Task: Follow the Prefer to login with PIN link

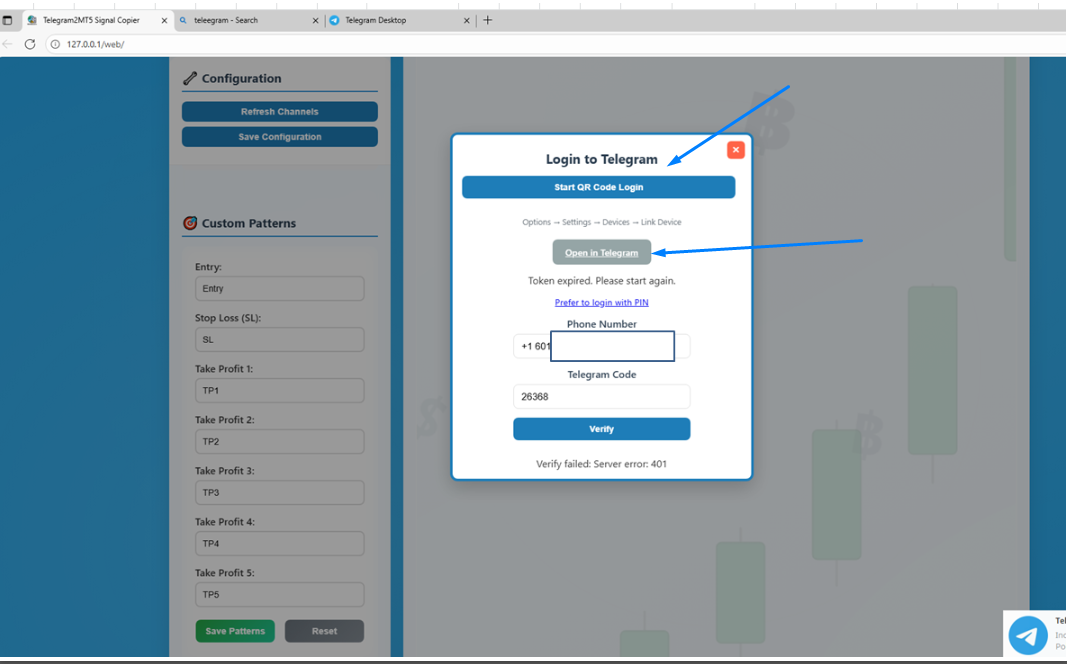Action: click(x=602, y=303)
